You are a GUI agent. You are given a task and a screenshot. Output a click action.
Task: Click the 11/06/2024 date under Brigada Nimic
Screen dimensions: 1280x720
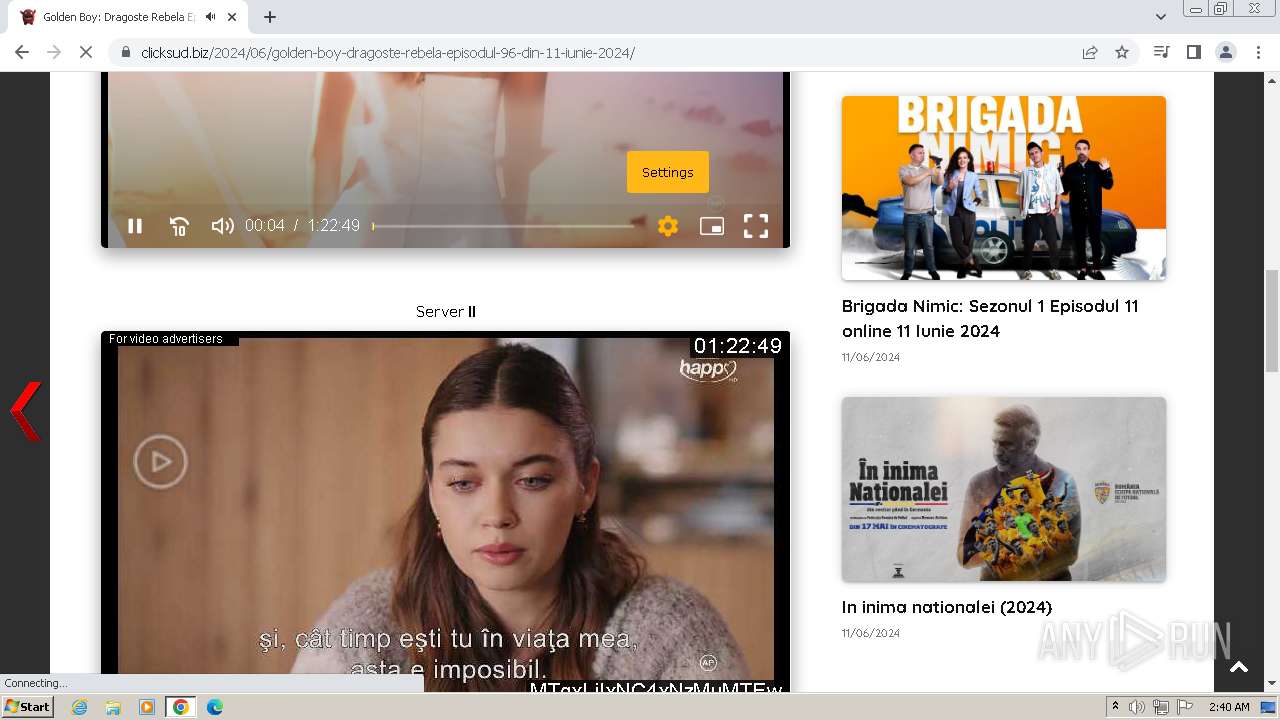point(871,357)
